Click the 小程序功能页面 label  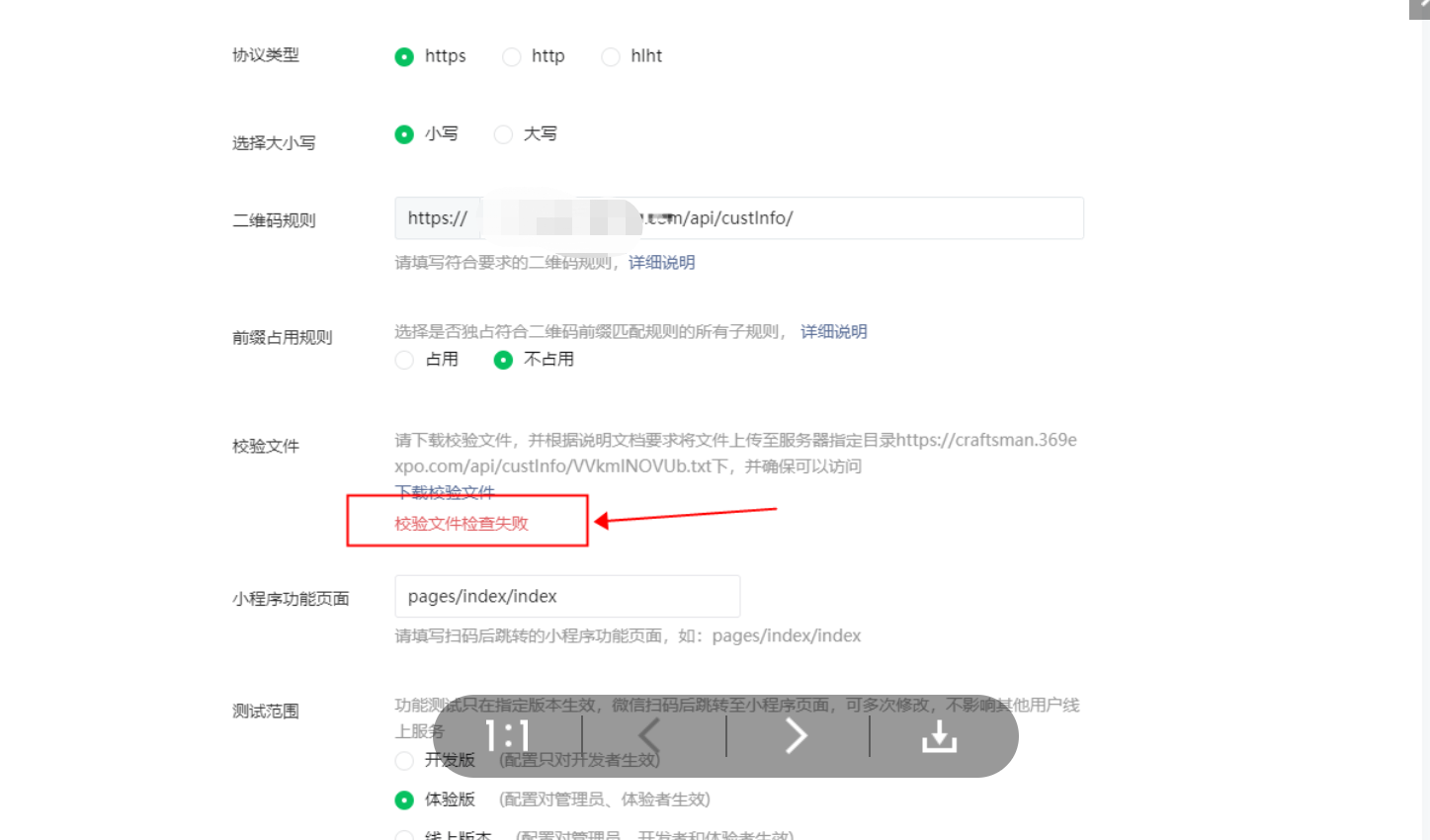[x=291, y=599]
